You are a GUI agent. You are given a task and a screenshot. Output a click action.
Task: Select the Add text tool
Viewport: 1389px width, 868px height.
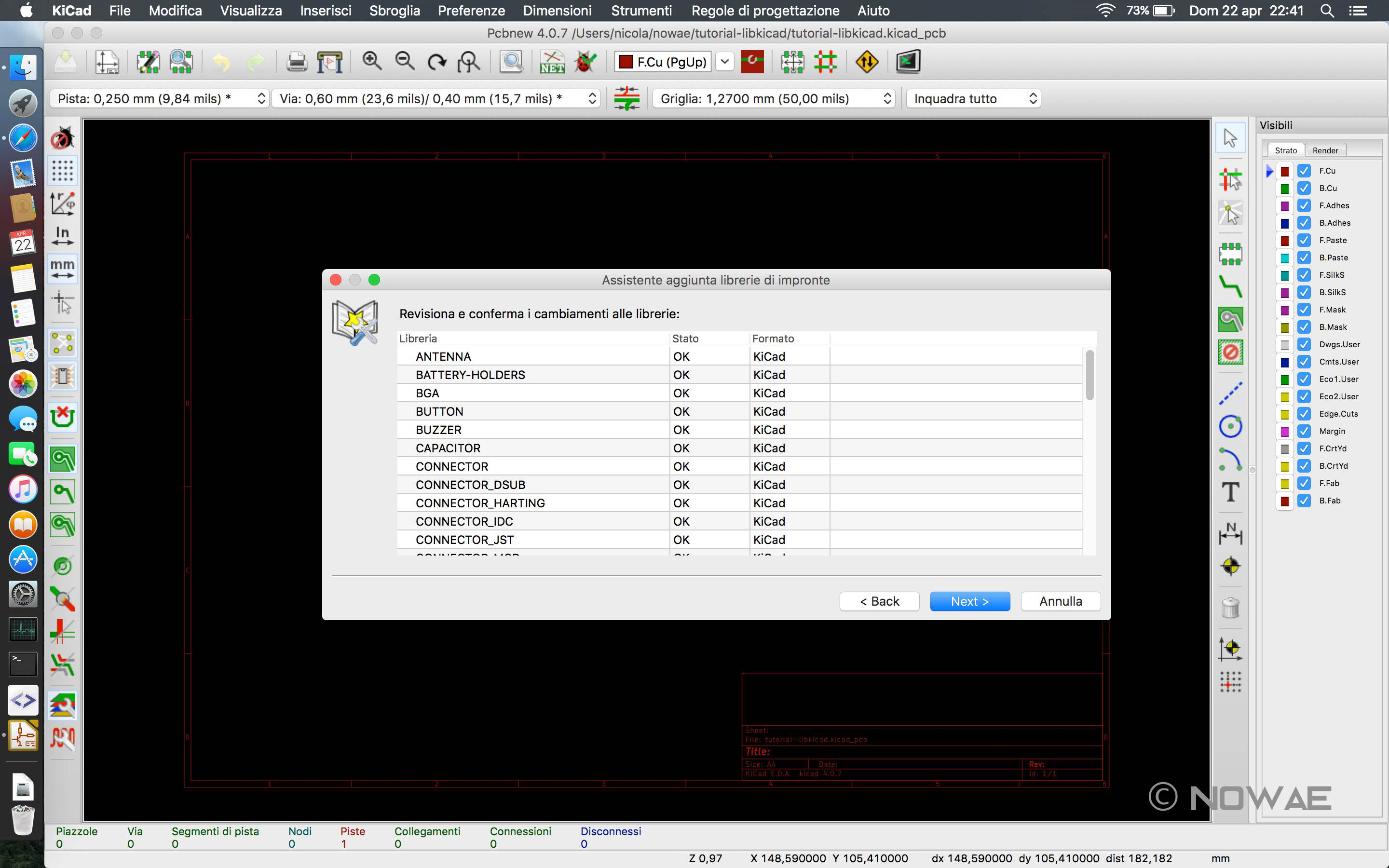pos(1230,492)
